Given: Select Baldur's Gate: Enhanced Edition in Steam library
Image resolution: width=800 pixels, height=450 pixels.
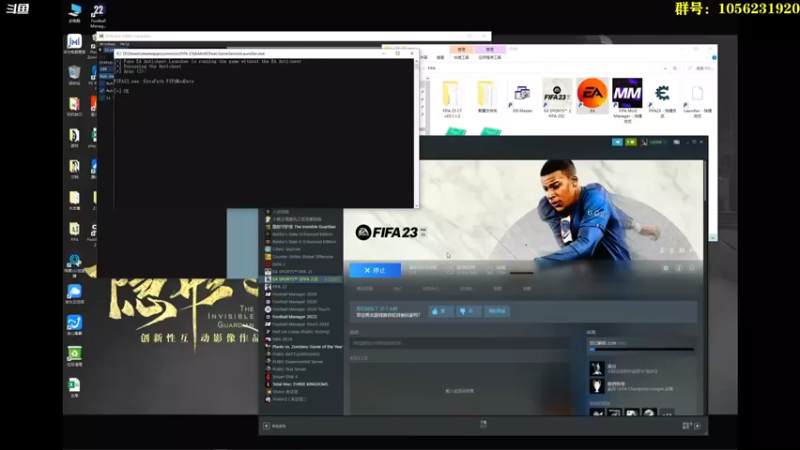Looking at the screenshot, I should click(x=302, y=234).
